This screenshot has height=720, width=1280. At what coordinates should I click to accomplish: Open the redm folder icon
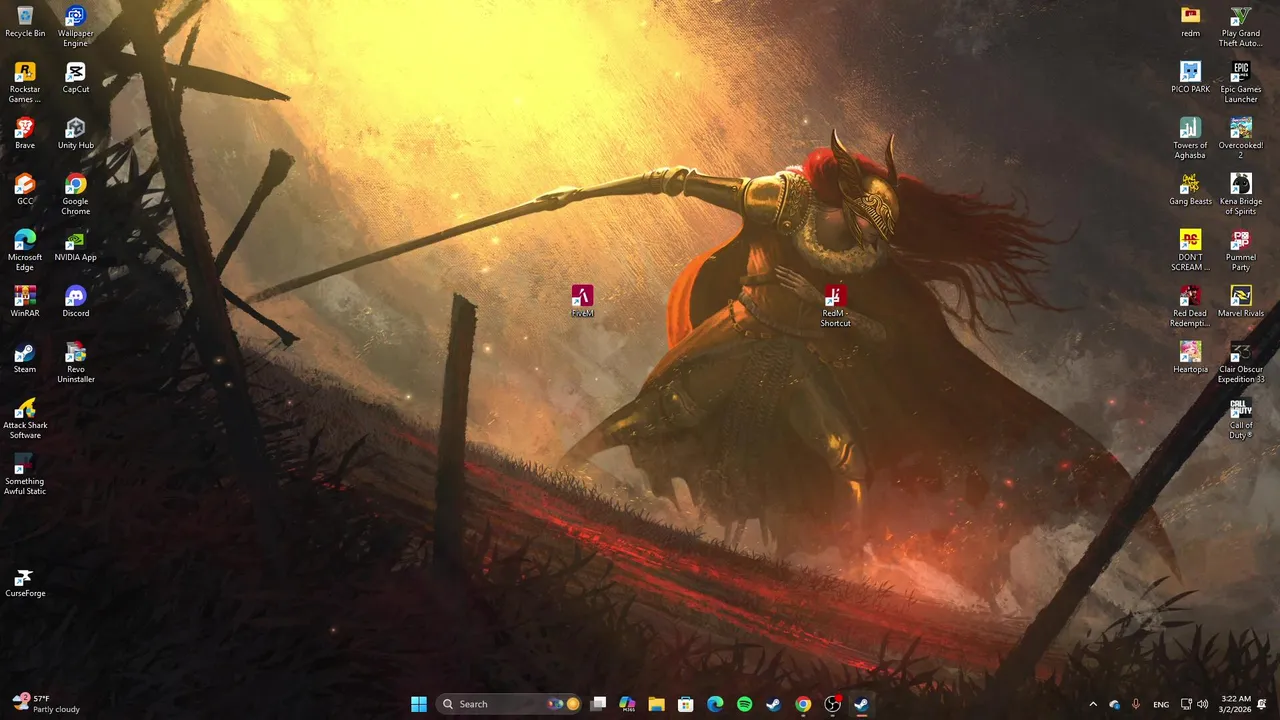[1190, 22]
